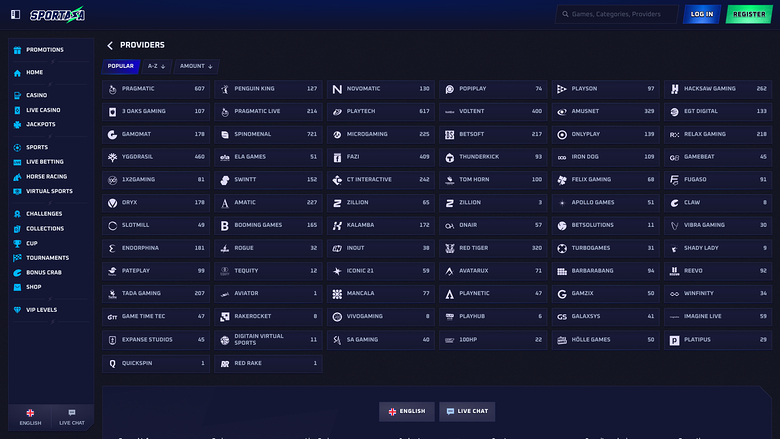Select the Popular sort tab
This screenshot has width=780, height=439.
click(x=121, y=66)
